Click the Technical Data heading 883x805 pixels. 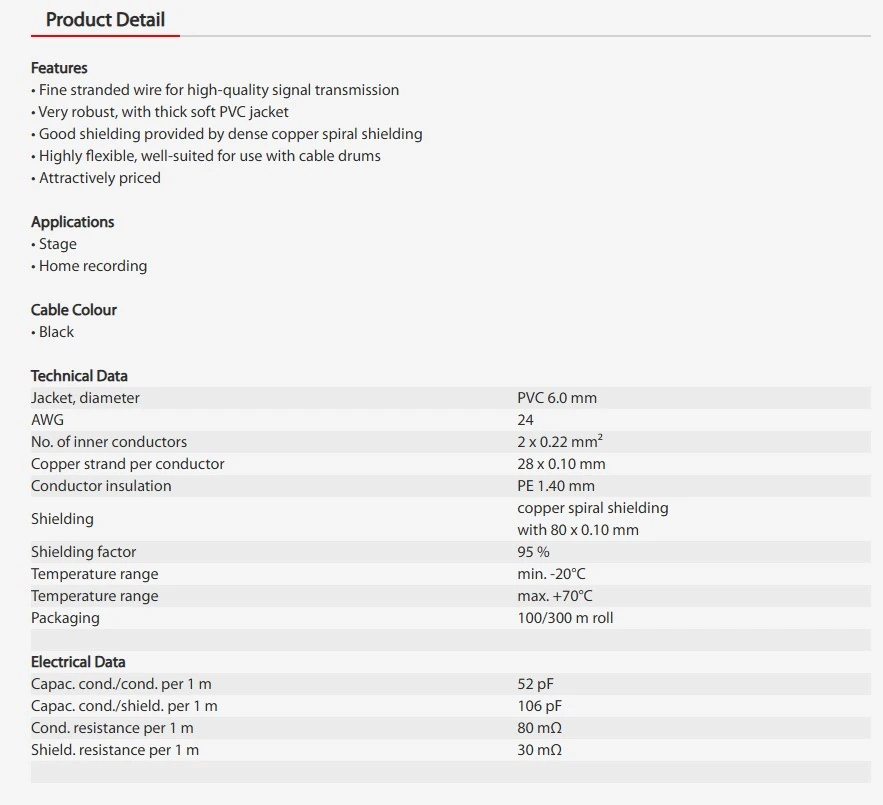[x=79, y=376]
